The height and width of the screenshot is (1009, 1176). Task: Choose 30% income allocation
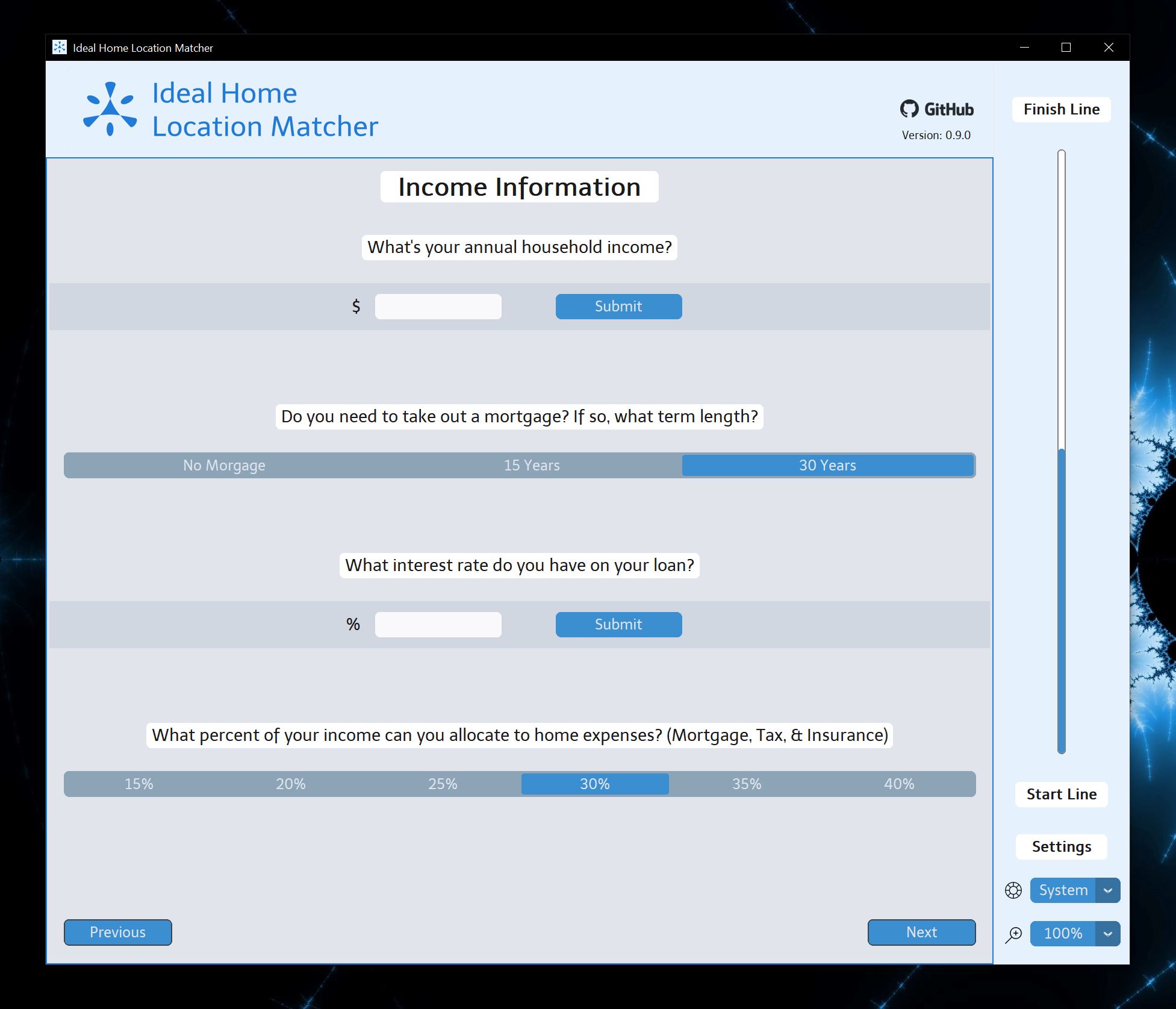pyautogui.click(x=595, y=784)
